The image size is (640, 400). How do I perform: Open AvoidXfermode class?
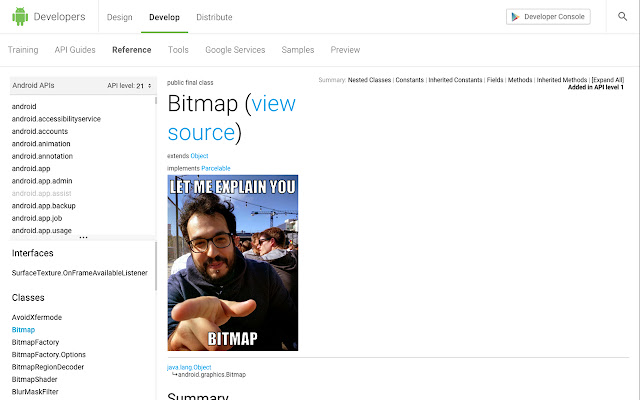(37, 317)
